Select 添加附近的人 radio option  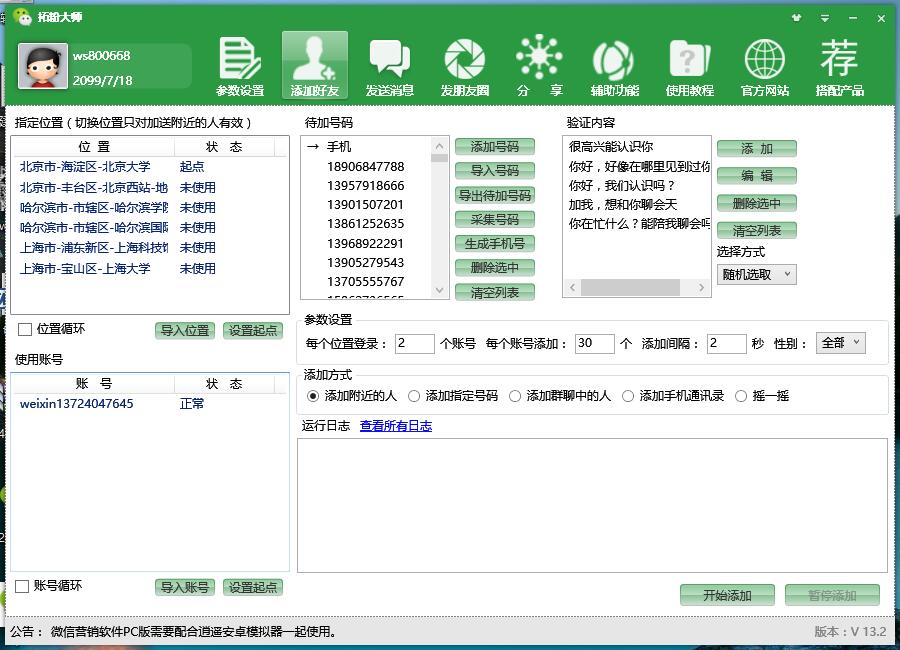(x=313, y=396)
